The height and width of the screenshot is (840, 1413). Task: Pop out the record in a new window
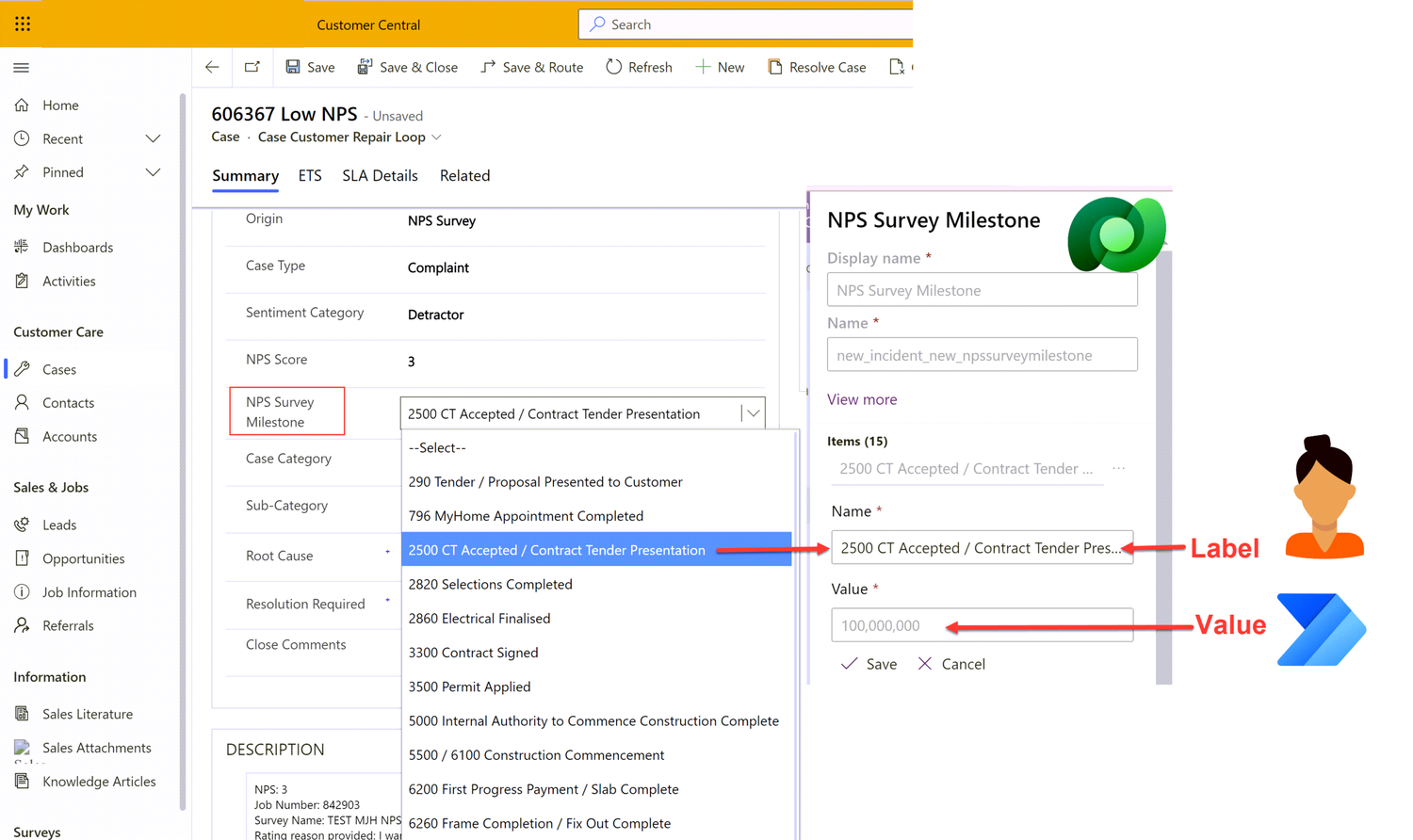tap(251, 67)
